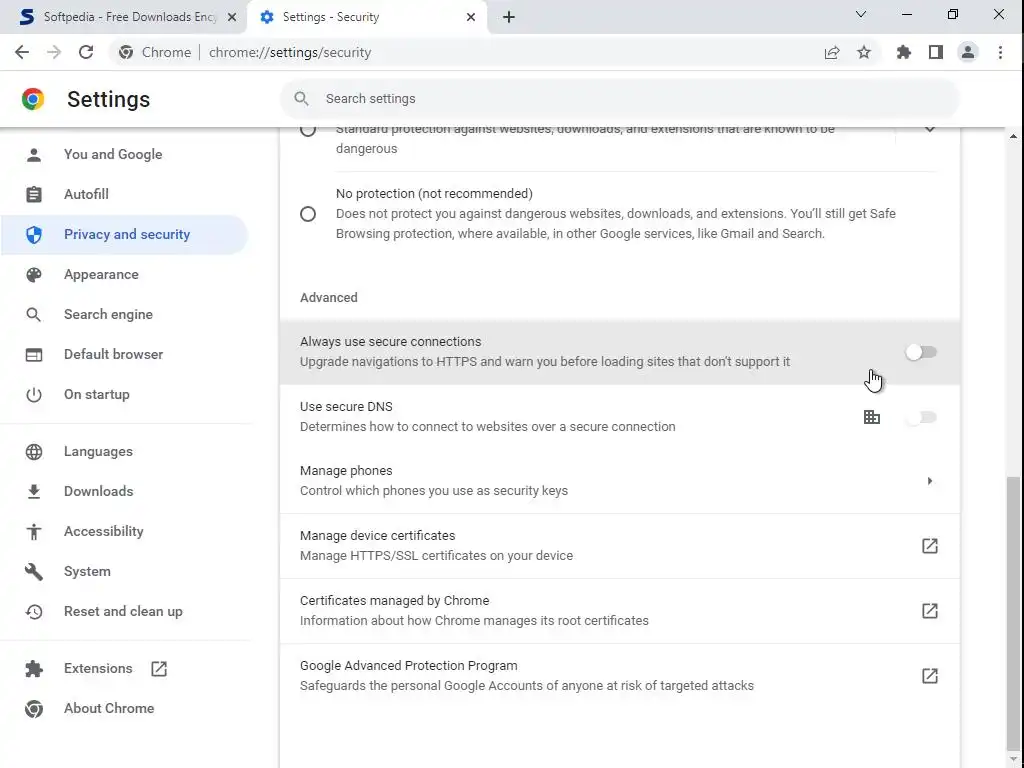Click the reload page icon
The width and height of the screenshot is (1024, 768).
click(86, 52)
